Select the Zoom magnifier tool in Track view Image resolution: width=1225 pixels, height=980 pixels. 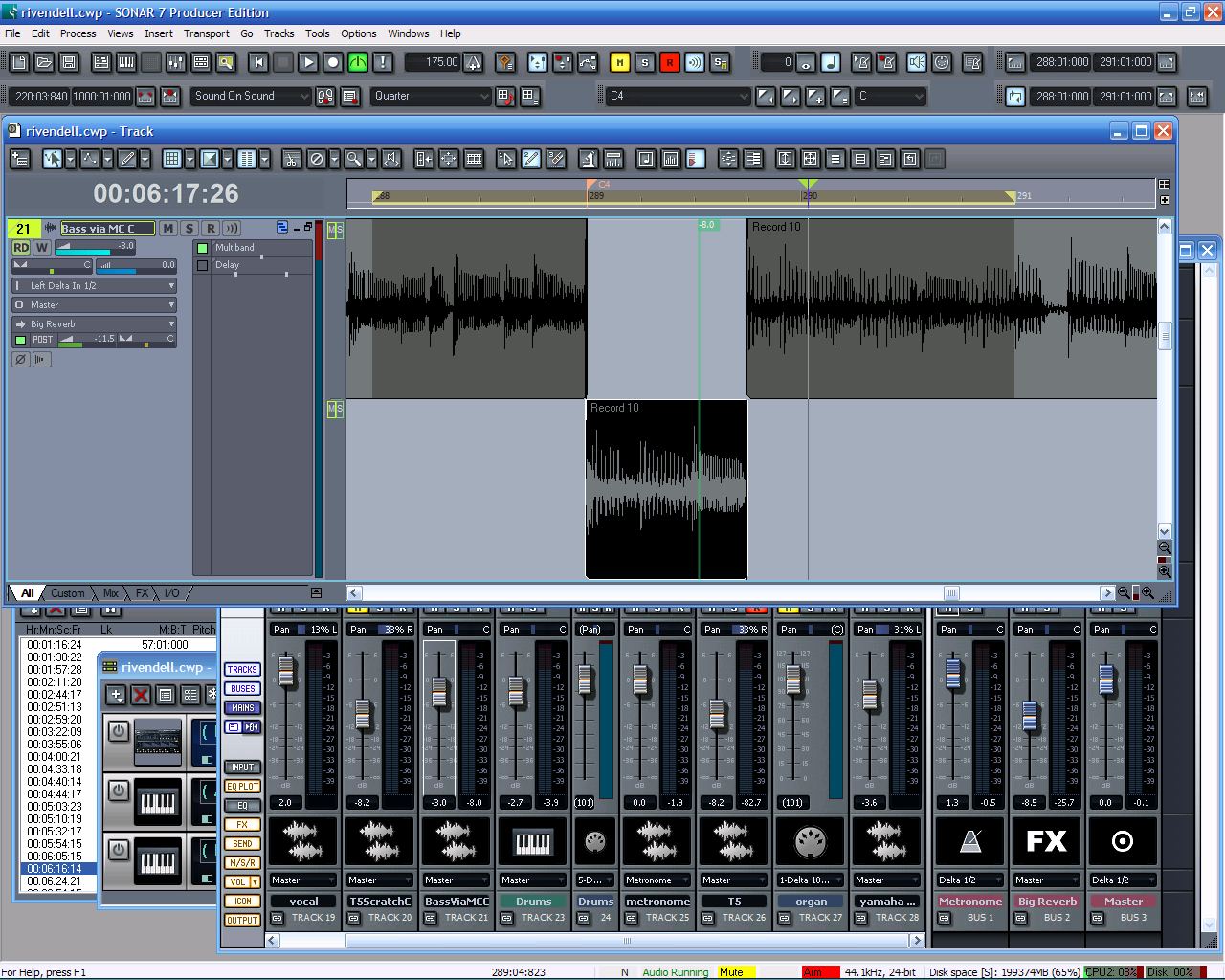[x=354, y=159]
